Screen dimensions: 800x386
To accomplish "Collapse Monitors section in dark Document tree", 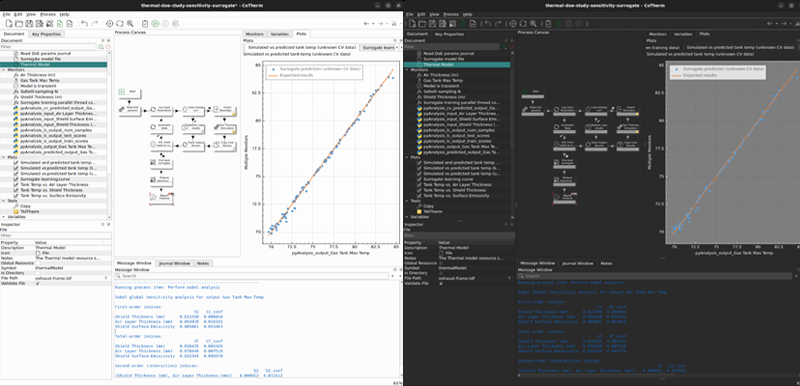I will (x=406, y=70).
